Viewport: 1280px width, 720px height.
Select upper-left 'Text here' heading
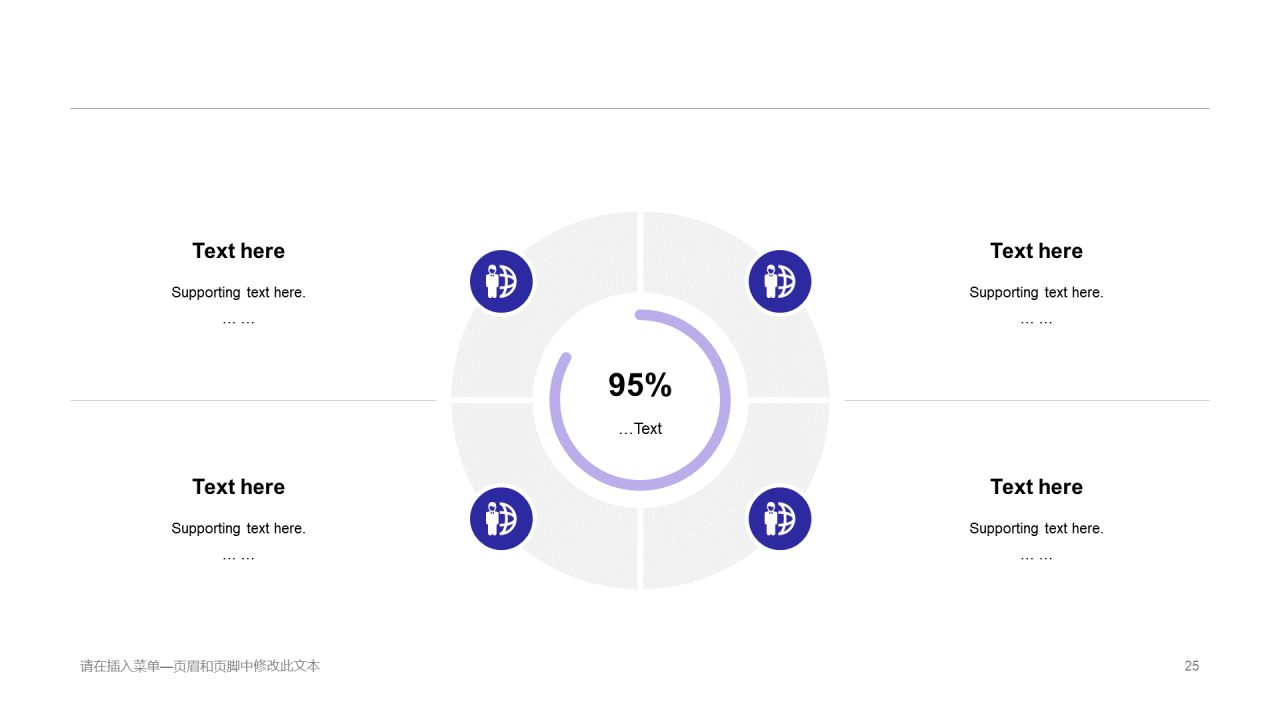point(239,251)
